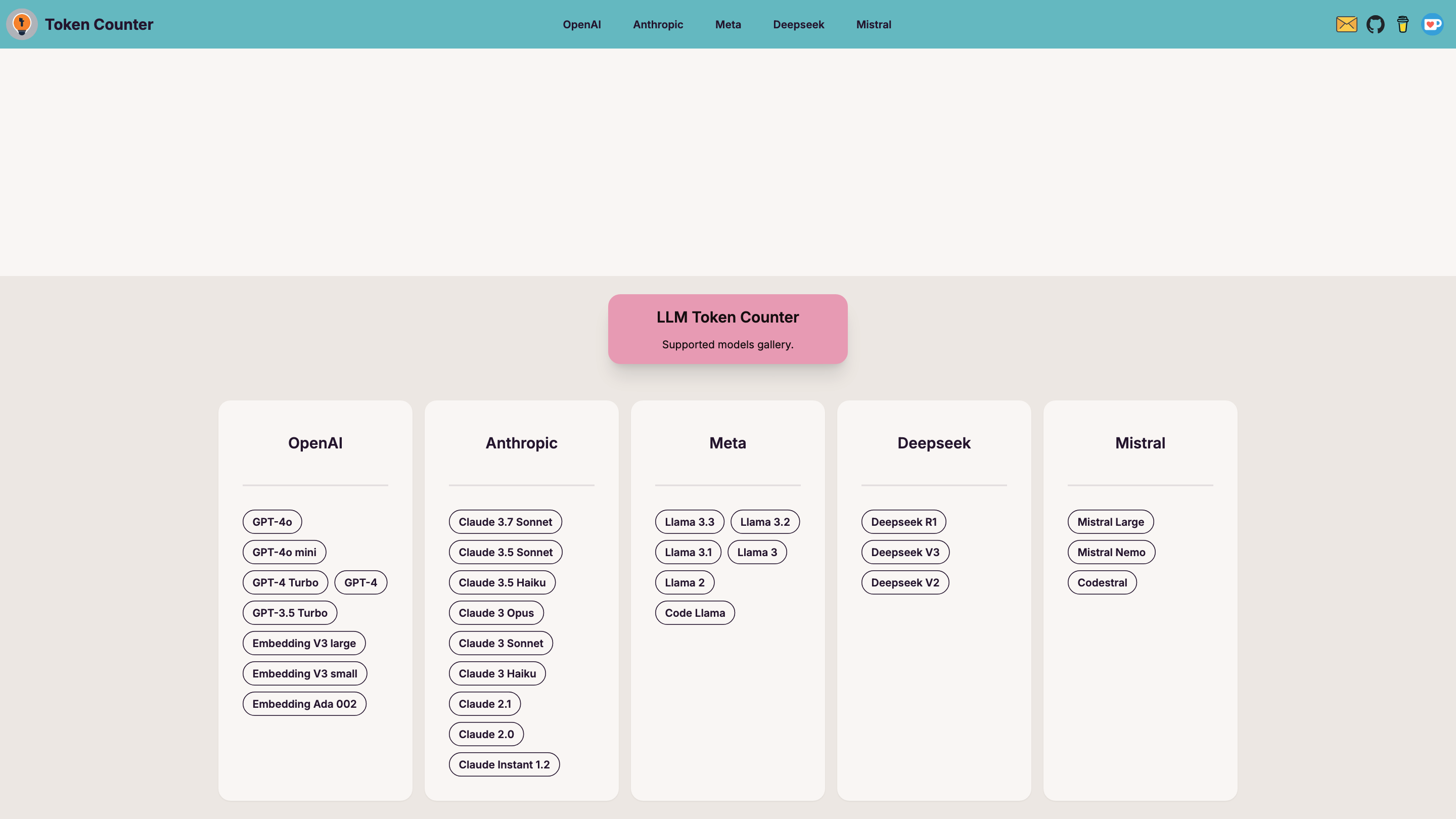Choose the Llama 3.3 model
The width and height of the screenshot is (1456, 819).
[689, 522]
